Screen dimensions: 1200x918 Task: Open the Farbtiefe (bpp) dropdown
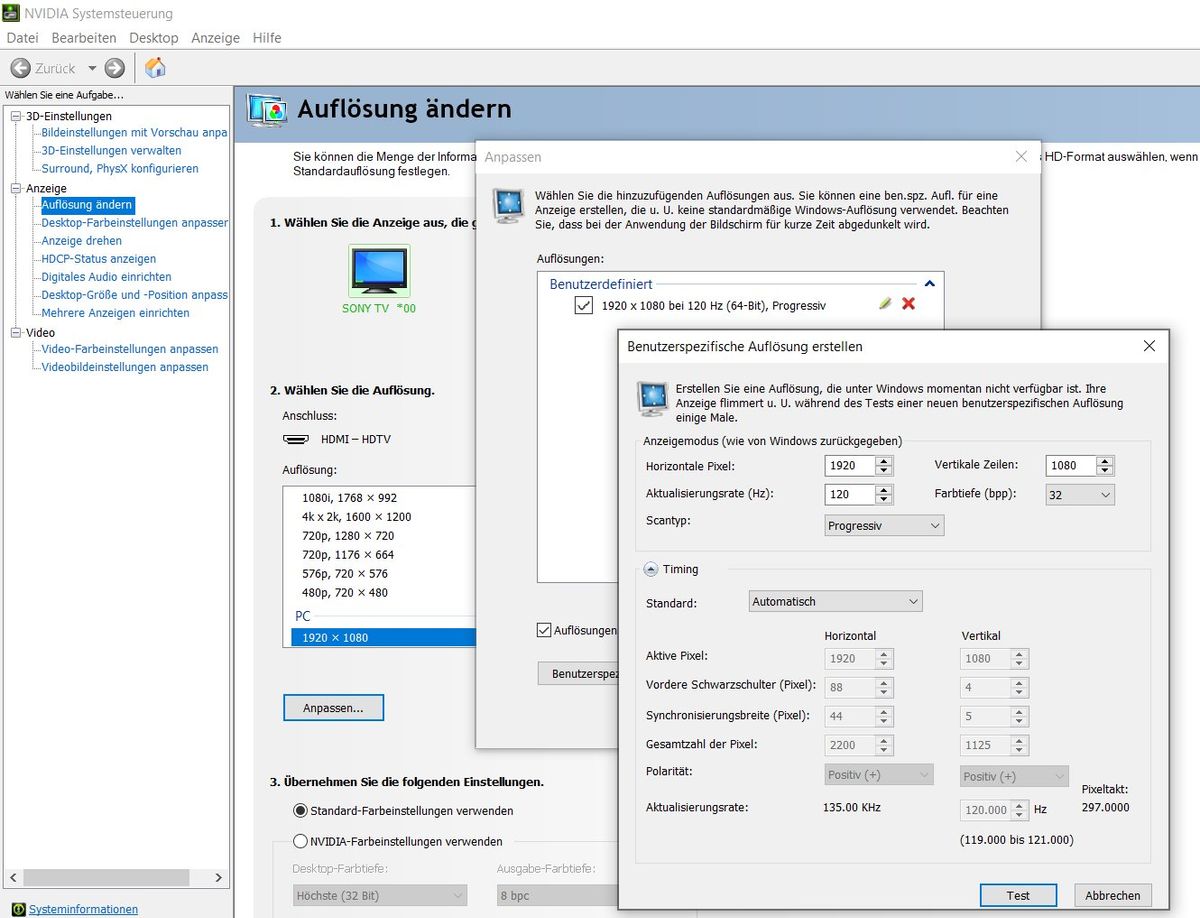[1079, 494]
